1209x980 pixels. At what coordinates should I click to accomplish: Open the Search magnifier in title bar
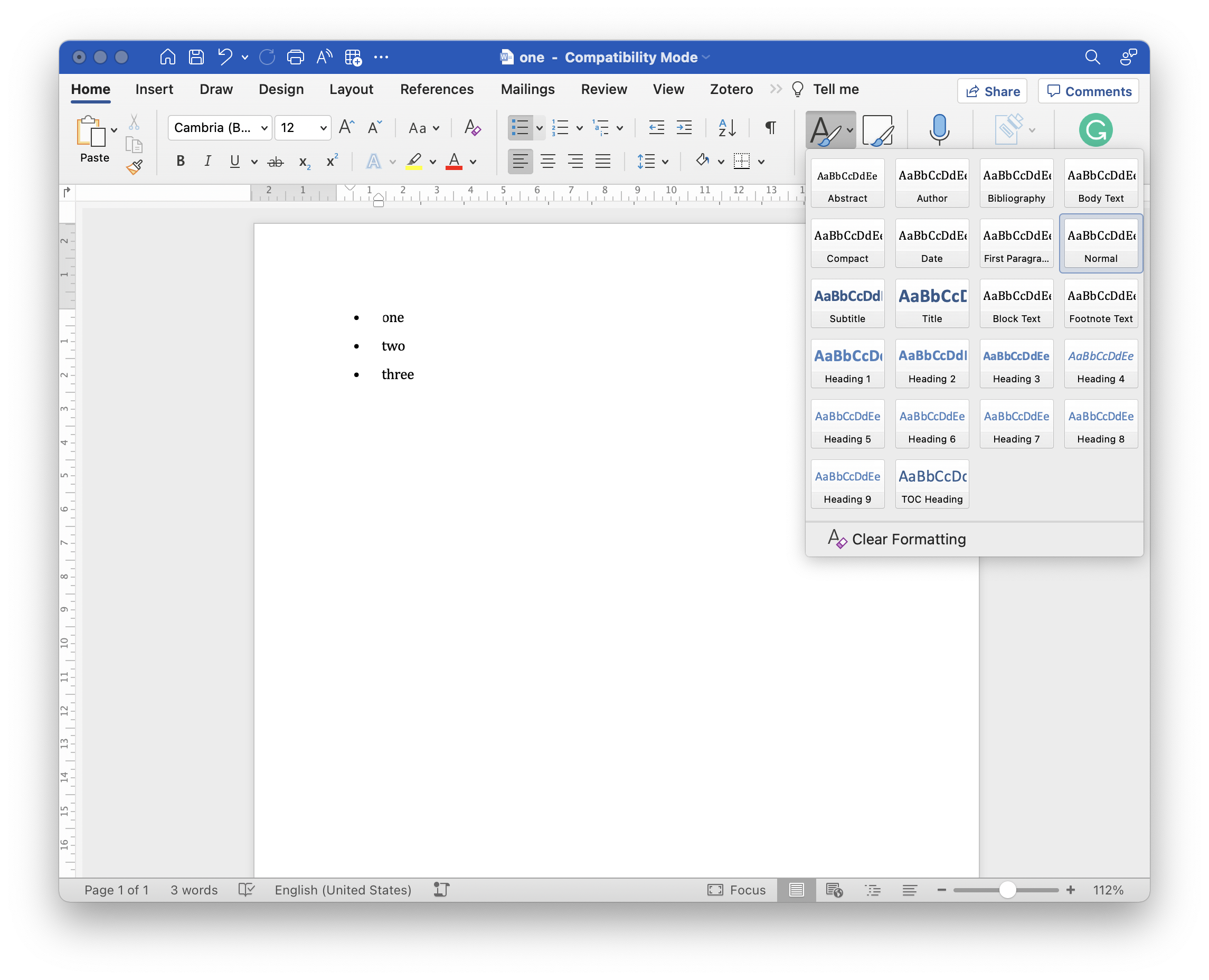(x=1092, y=57)
